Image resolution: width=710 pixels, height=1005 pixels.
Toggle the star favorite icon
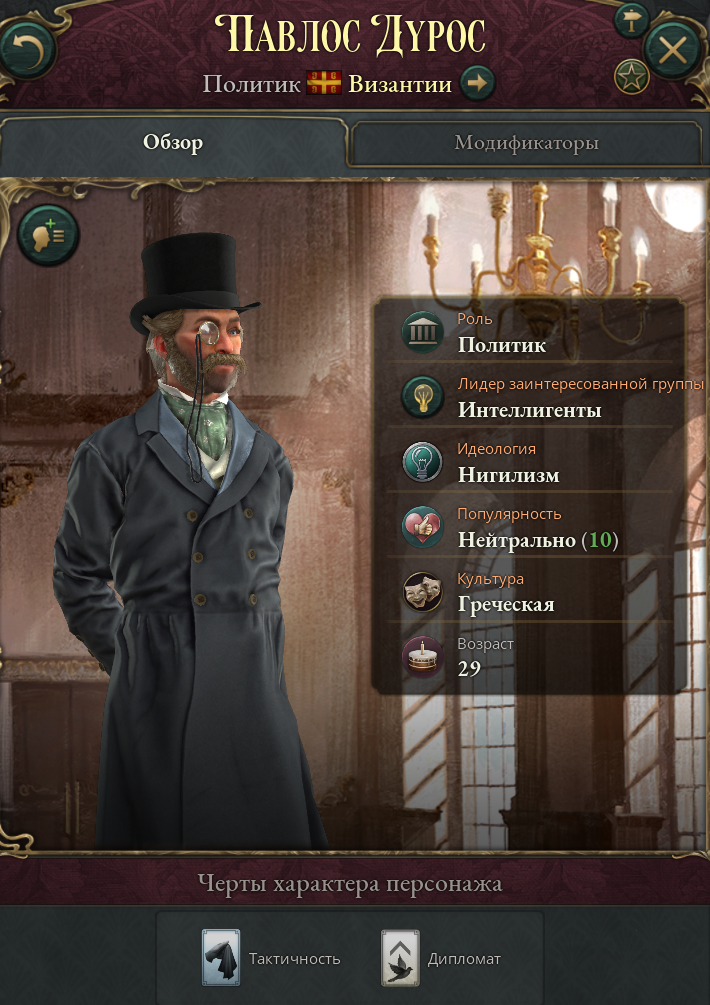coord(632,77)
